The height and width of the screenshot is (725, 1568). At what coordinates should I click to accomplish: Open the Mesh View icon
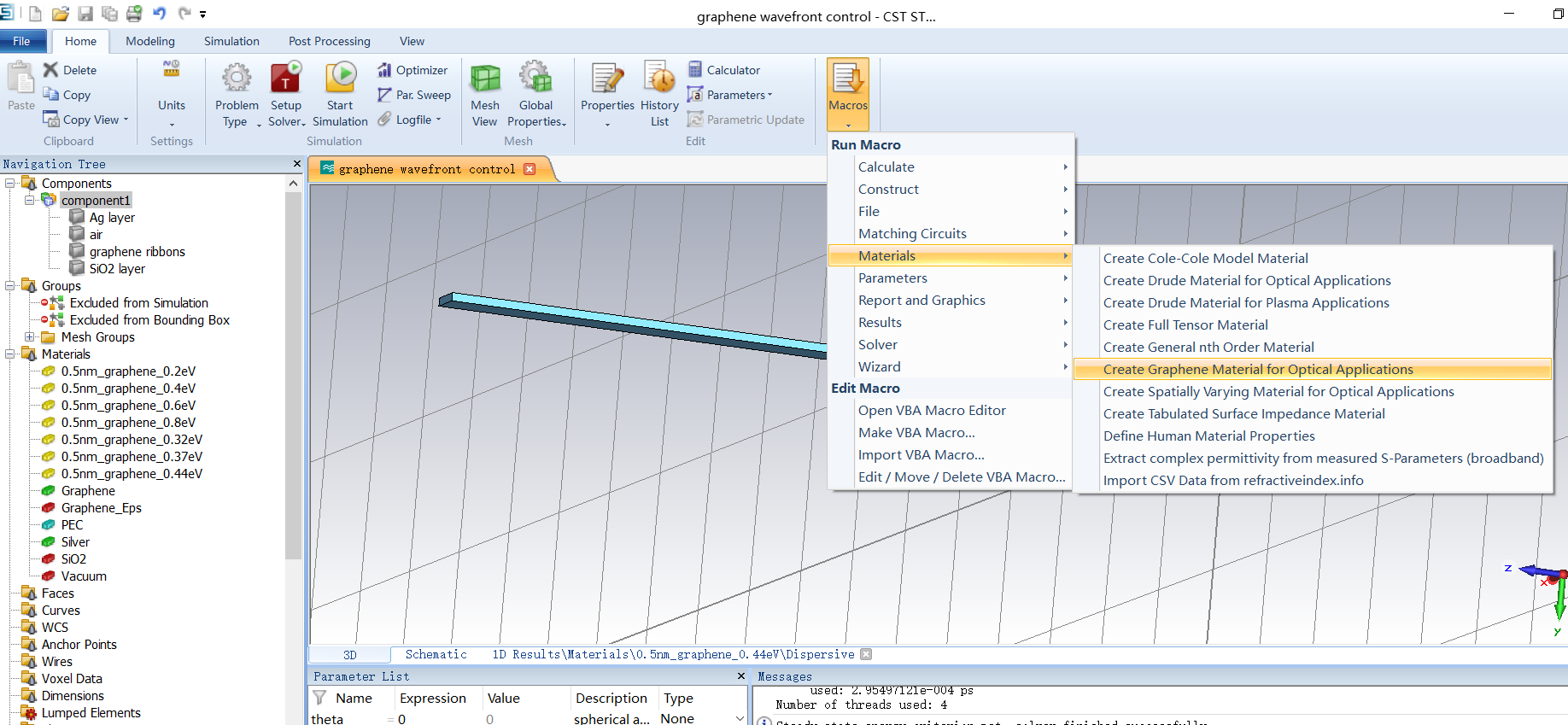tap(485, 78)
